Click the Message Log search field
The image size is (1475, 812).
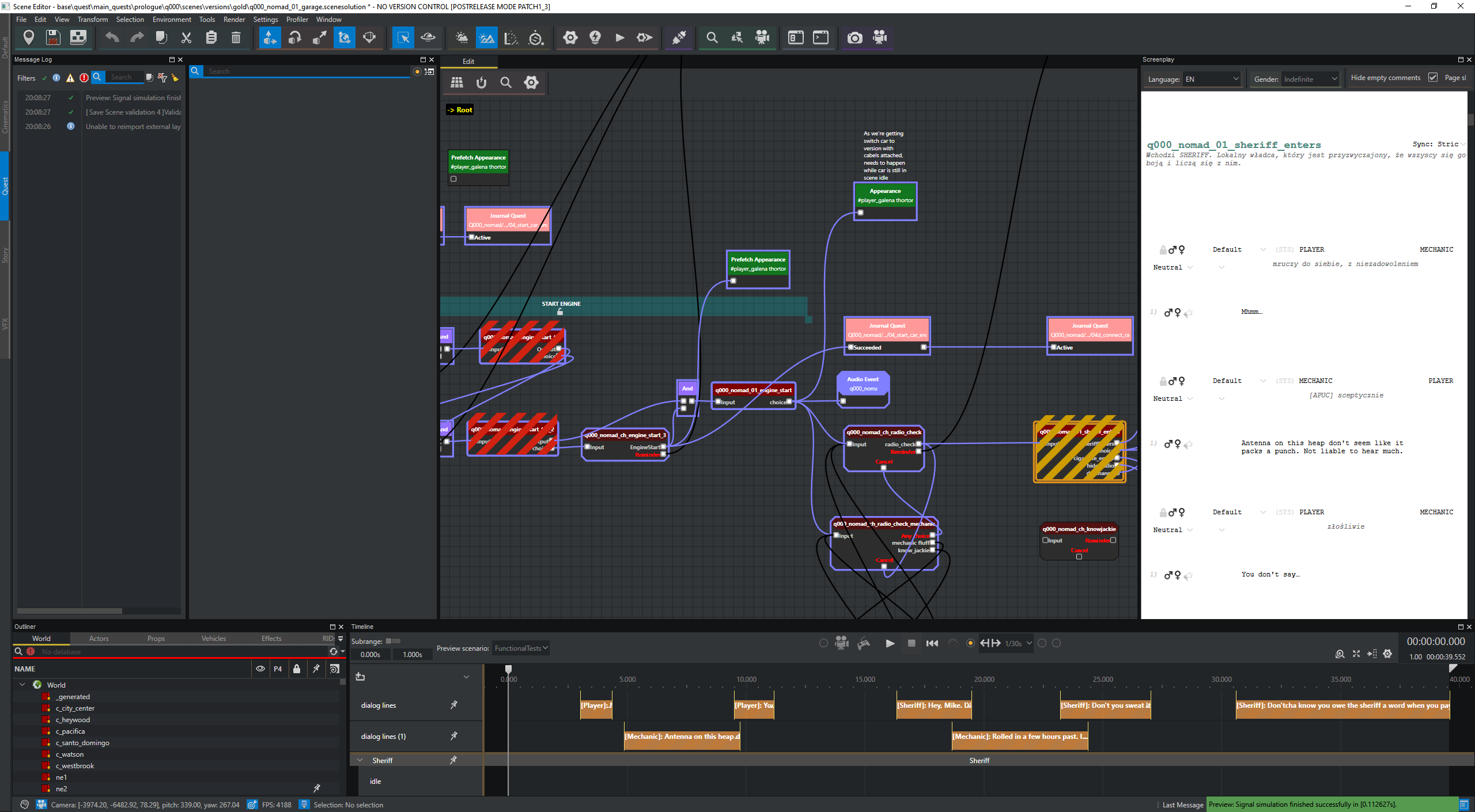pyautogui.click(x=126, y=77)
